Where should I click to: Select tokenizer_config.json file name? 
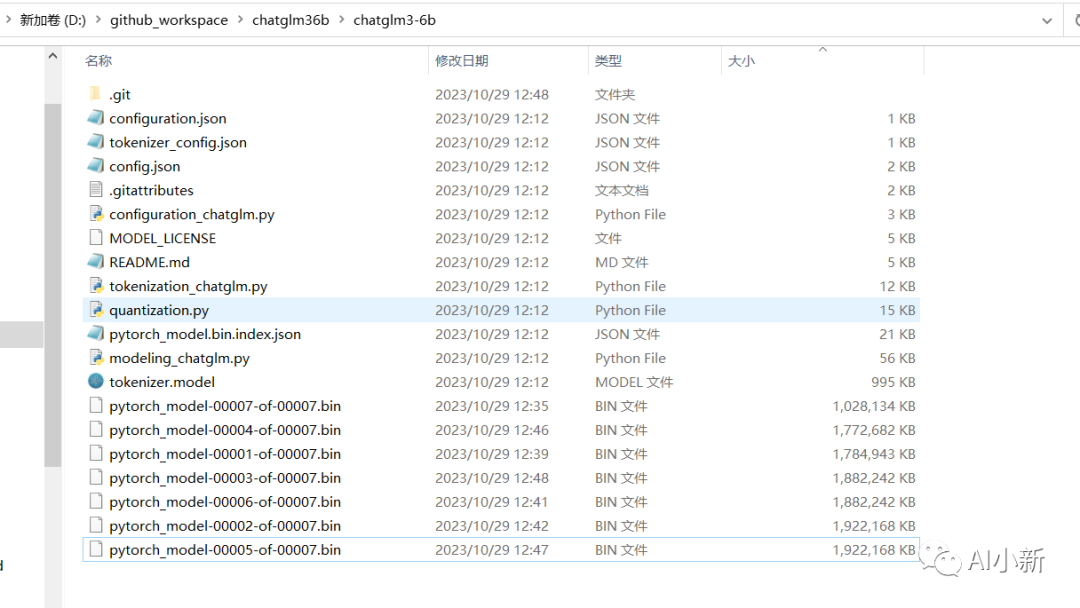point(178,143)
